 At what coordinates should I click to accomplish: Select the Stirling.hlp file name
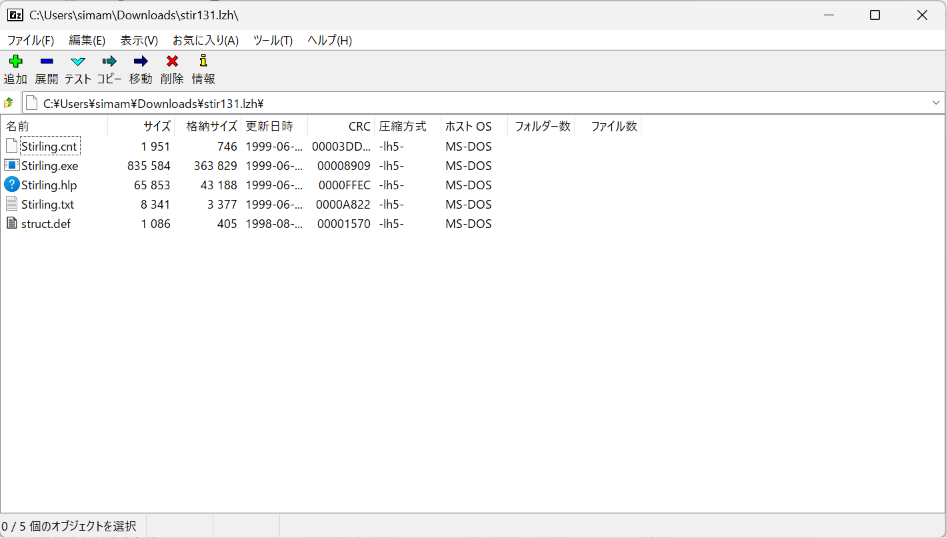49,185
